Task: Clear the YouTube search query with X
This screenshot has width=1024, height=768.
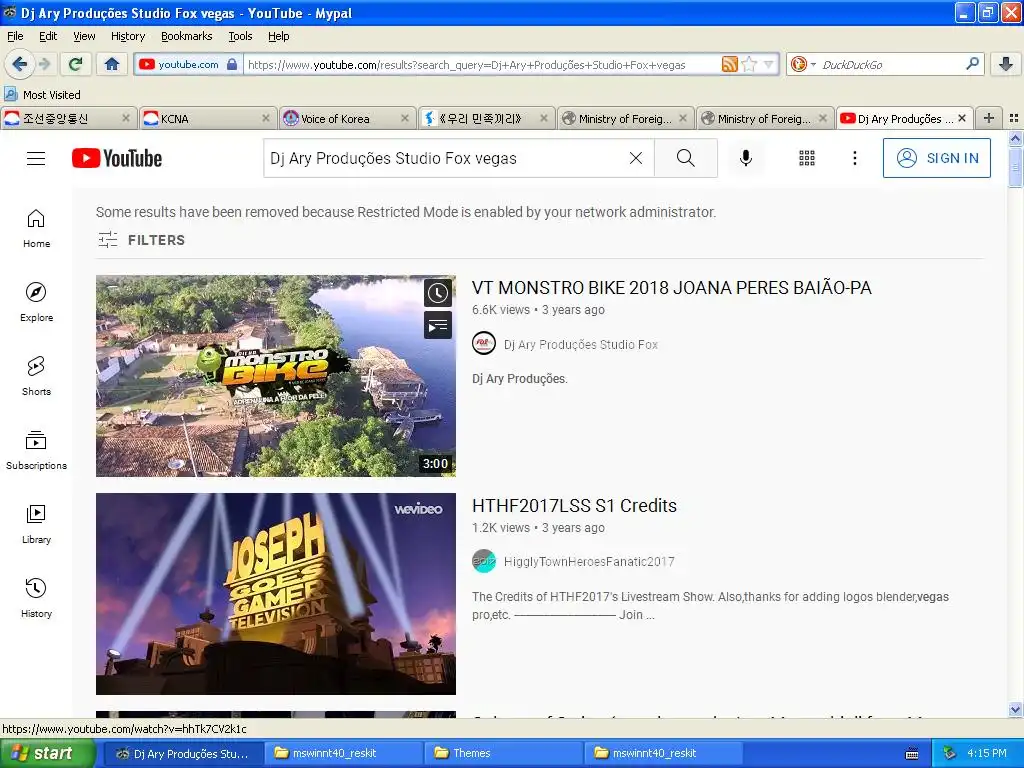Action: (x=635, y=158)
